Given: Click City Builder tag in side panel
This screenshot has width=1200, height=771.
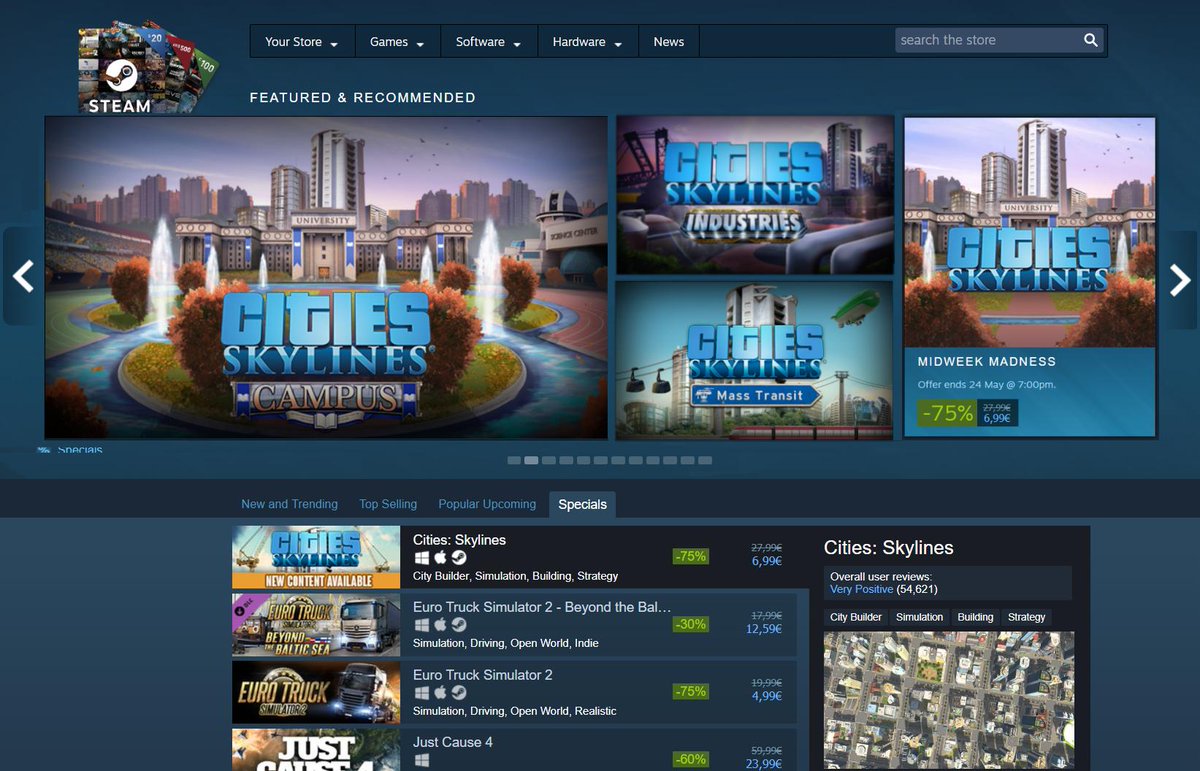Looking at the screenshot, I should [856, 617].
